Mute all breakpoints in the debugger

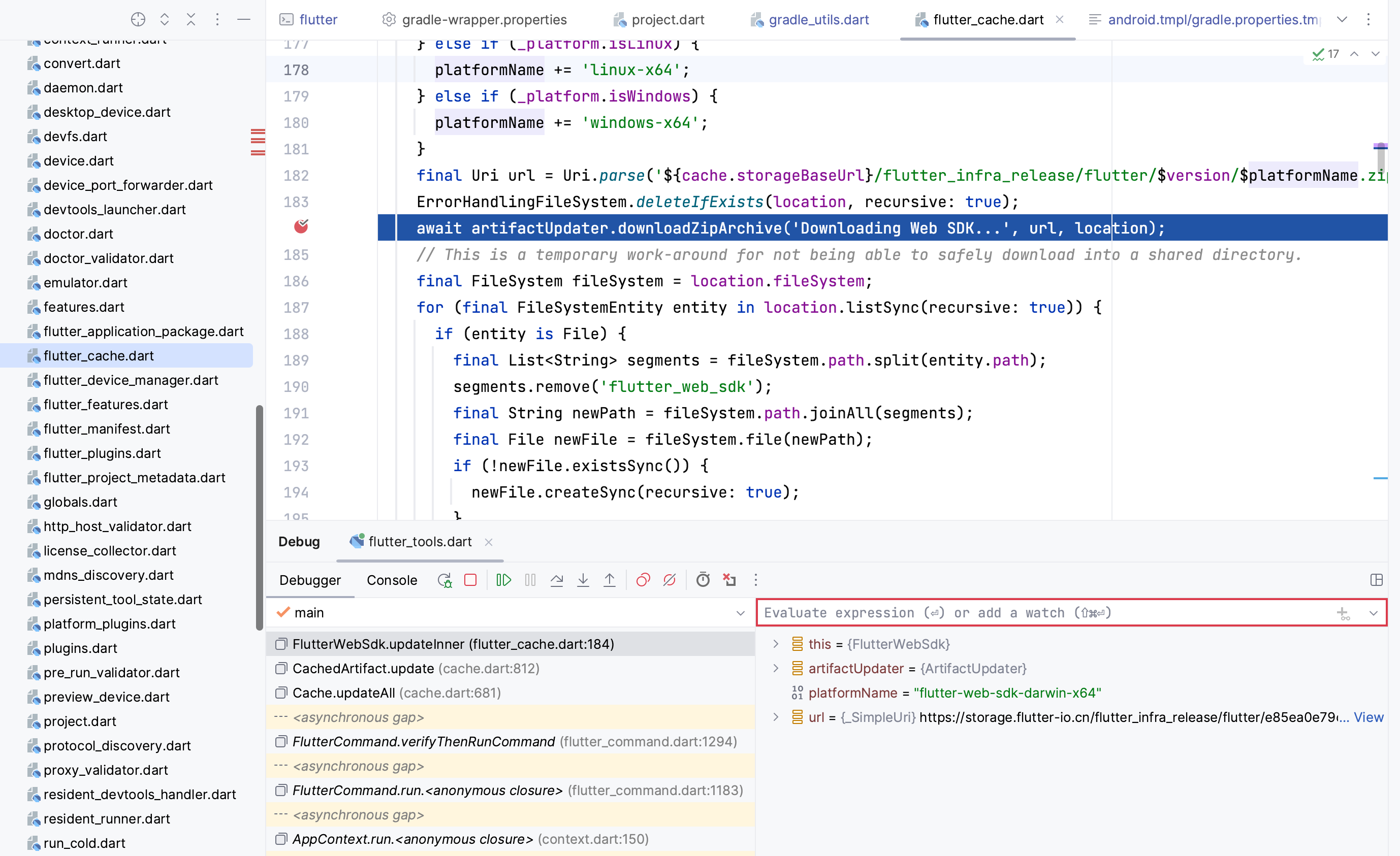coord(670,580)
